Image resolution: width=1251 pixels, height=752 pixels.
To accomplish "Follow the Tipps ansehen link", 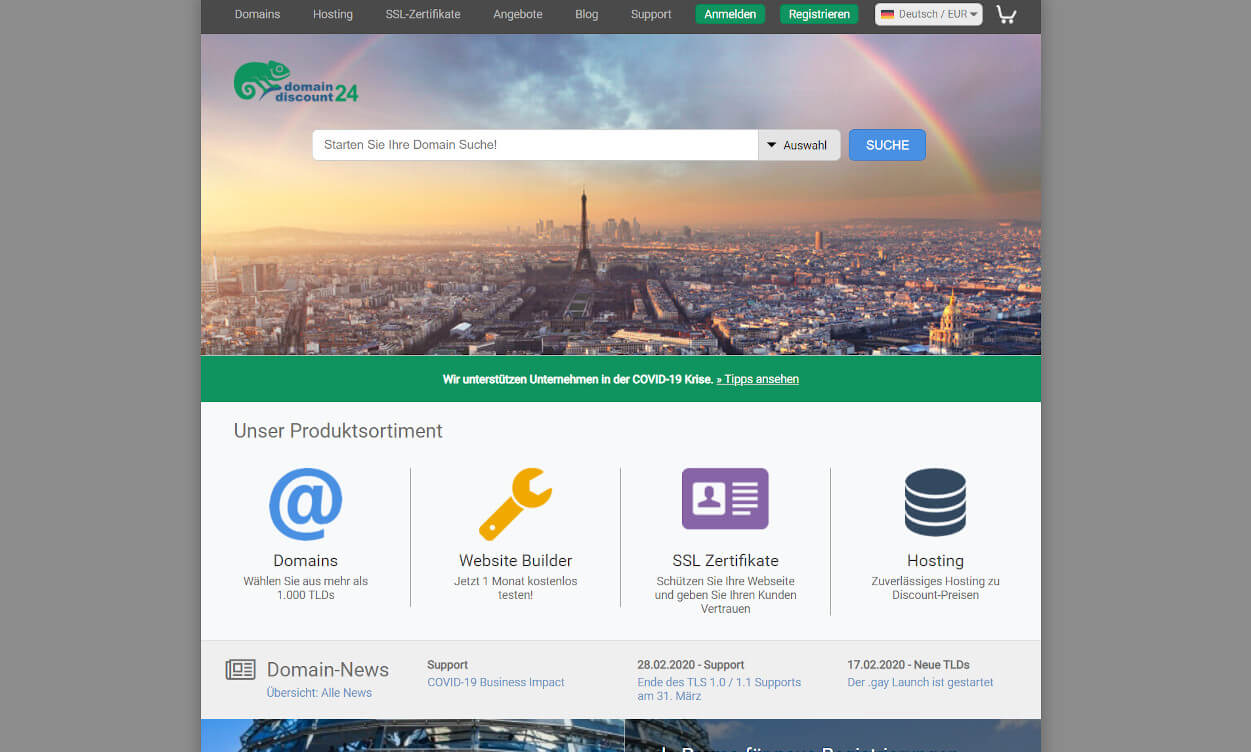I will [757, 379].
